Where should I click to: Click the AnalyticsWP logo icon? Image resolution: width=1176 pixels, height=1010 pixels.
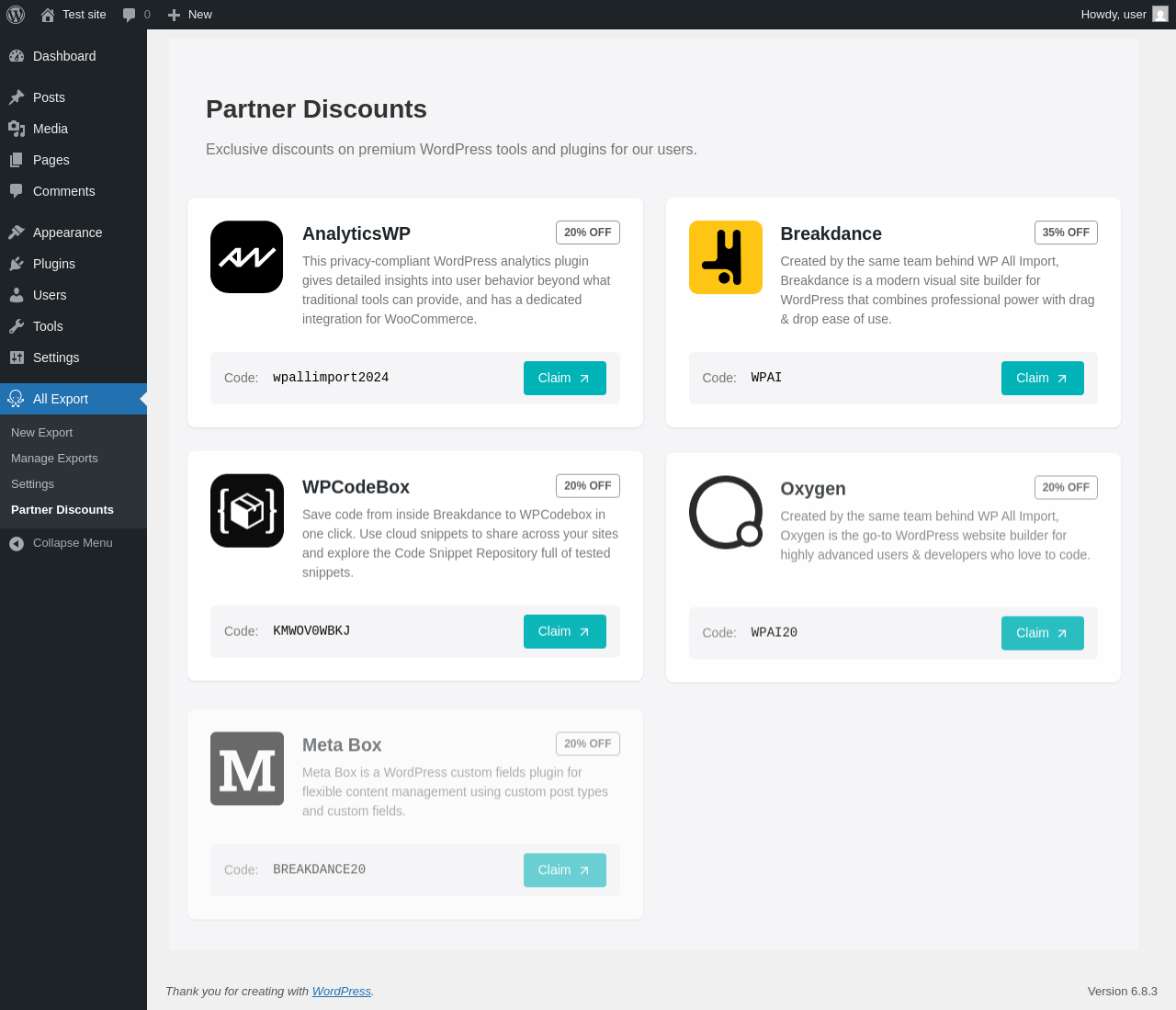coord(246,257)
